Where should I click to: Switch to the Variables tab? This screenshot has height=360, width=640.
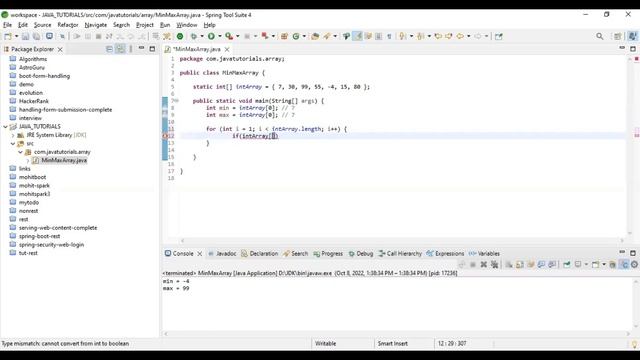click(484, 253)
